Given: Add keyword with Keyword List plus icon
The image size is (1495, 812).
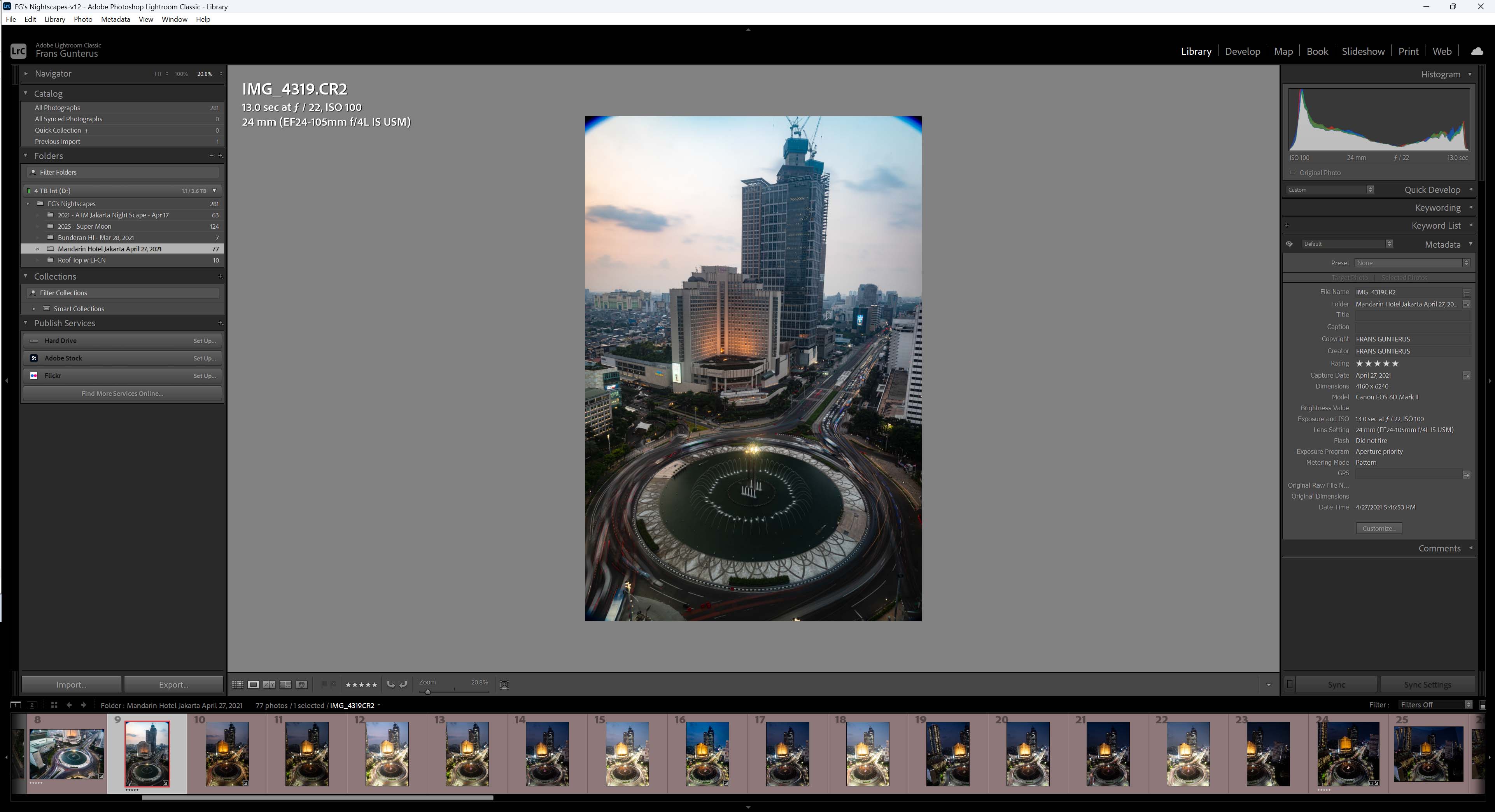Looking at the screenshot, I should coord(1287,225).
